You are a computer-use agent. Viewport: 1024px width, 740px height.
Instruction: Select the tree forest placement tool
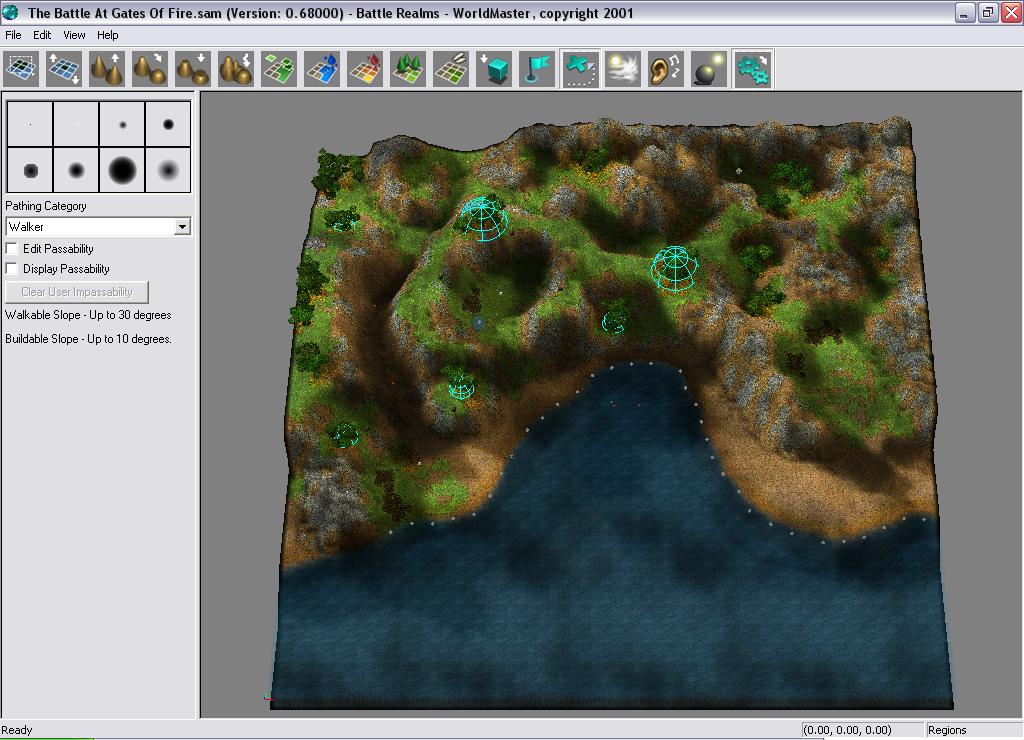click(407, 69)
